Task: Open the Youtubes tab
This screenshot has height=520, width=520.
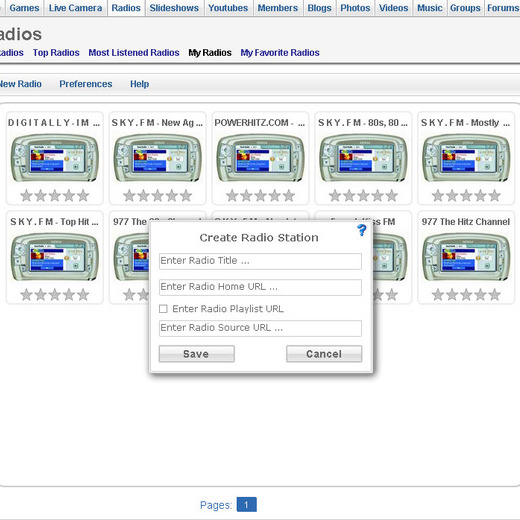Action: tap(228, 8)
